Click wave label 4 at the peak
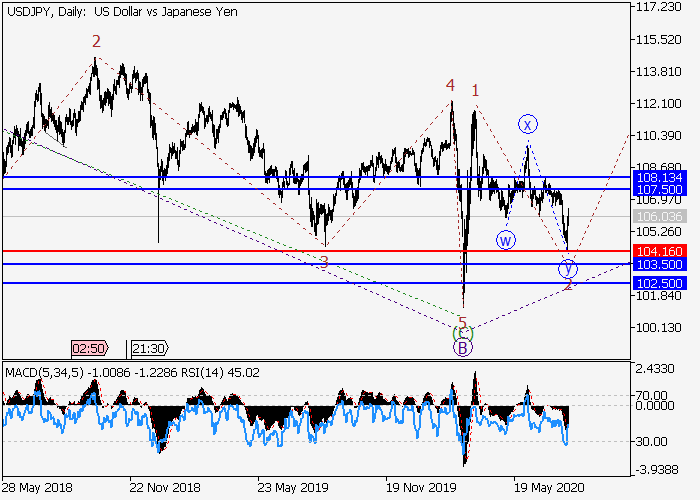Image resolution: width=700 pixels, height=500 pixels. pos(451,86)
